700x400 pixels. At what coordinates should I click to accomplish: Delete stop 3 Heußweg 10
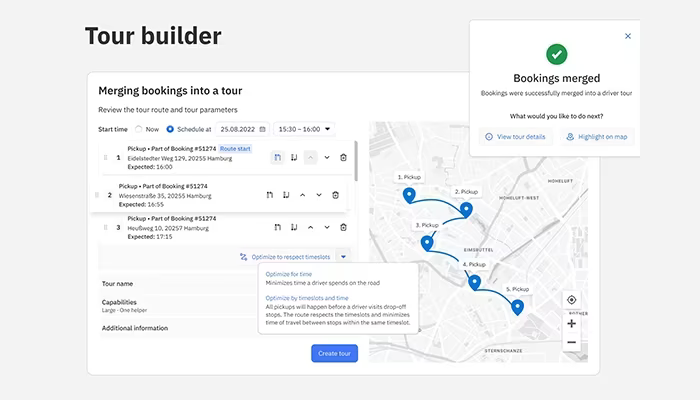pyautogui.click(x=343, y=227)
